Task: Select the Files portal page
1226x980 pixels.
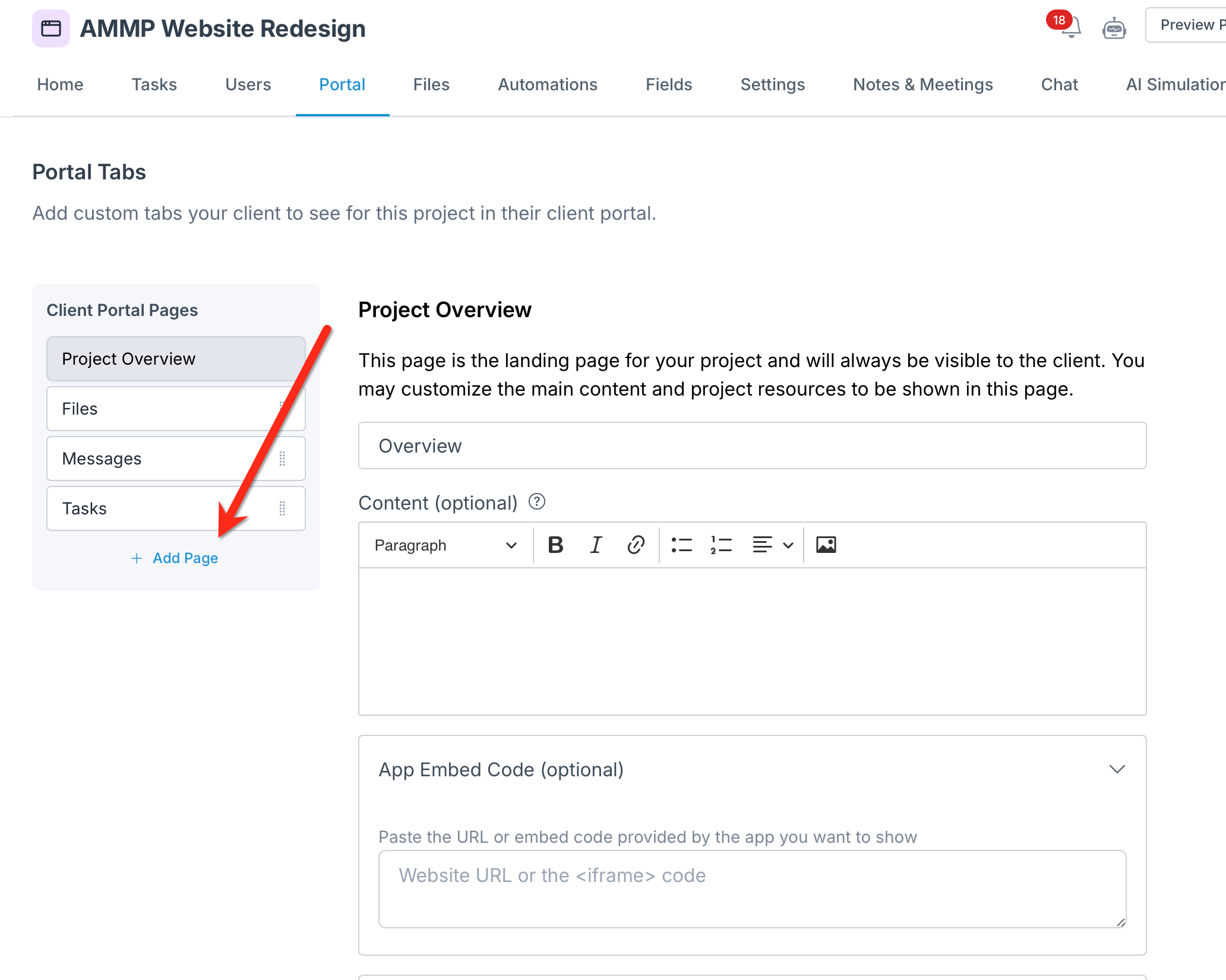Action: click(x=160, y=409)
